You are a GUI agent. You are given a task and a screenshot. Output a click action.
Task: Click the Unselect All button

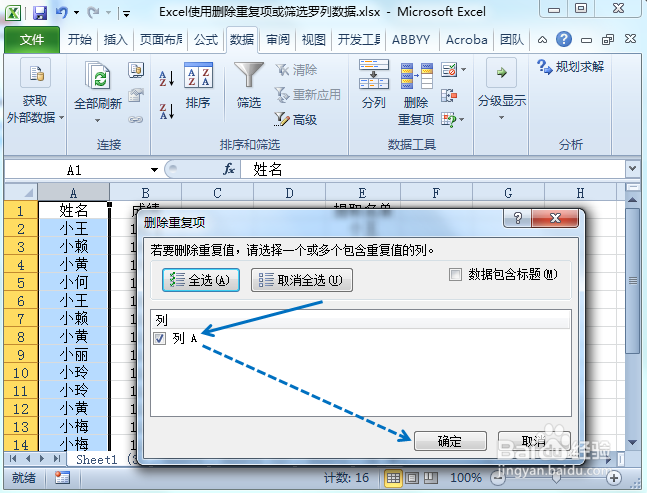click(302, 280)
